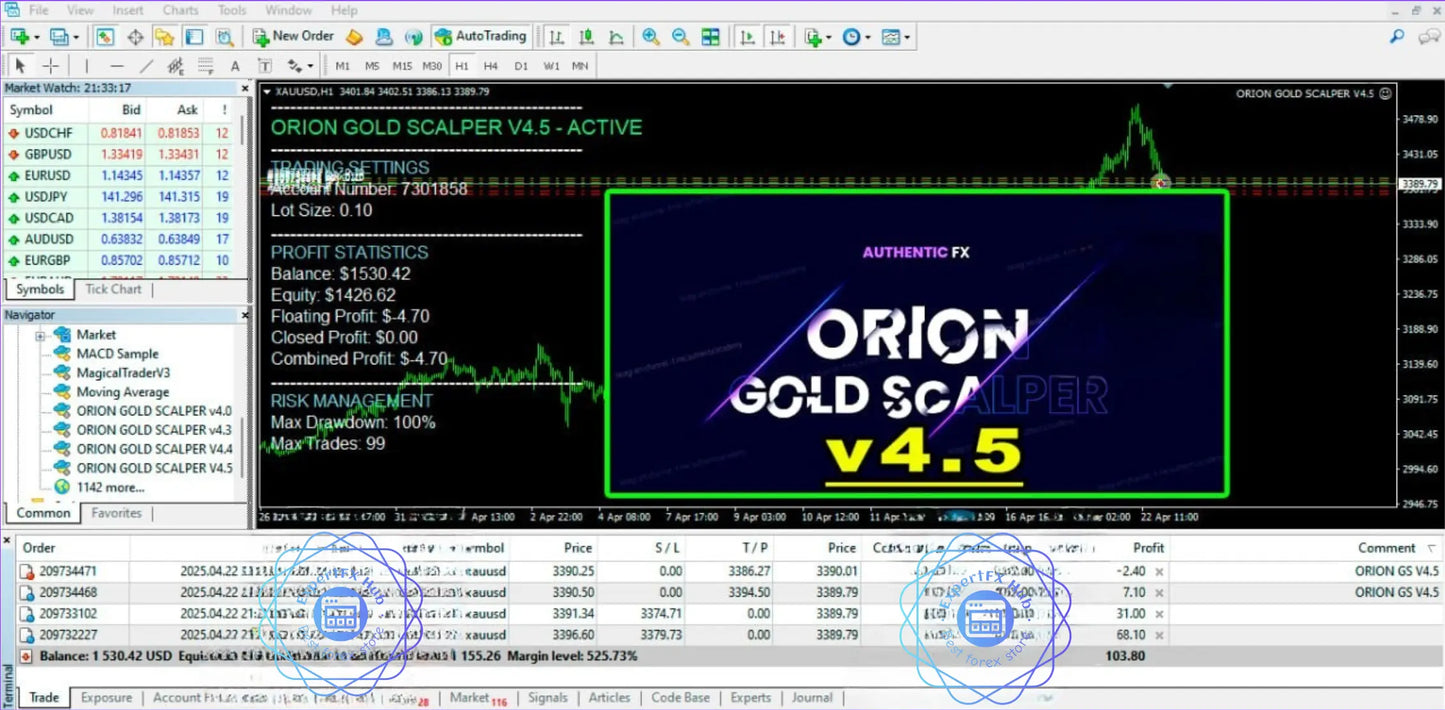Viewport: 1445px width, 710px height.
Task: Open dropdown arrow beside Periods clock
Action: 868,37
